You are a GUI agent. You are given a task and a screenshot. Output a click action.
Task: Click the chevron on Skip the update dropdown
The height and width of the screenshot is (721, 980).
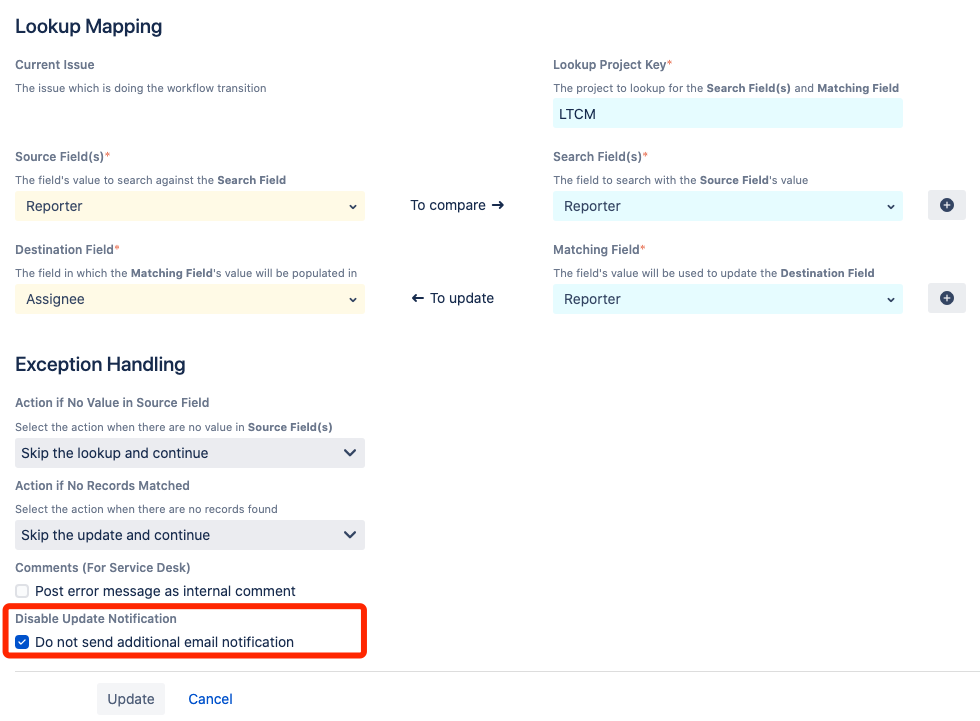(350, 535)
